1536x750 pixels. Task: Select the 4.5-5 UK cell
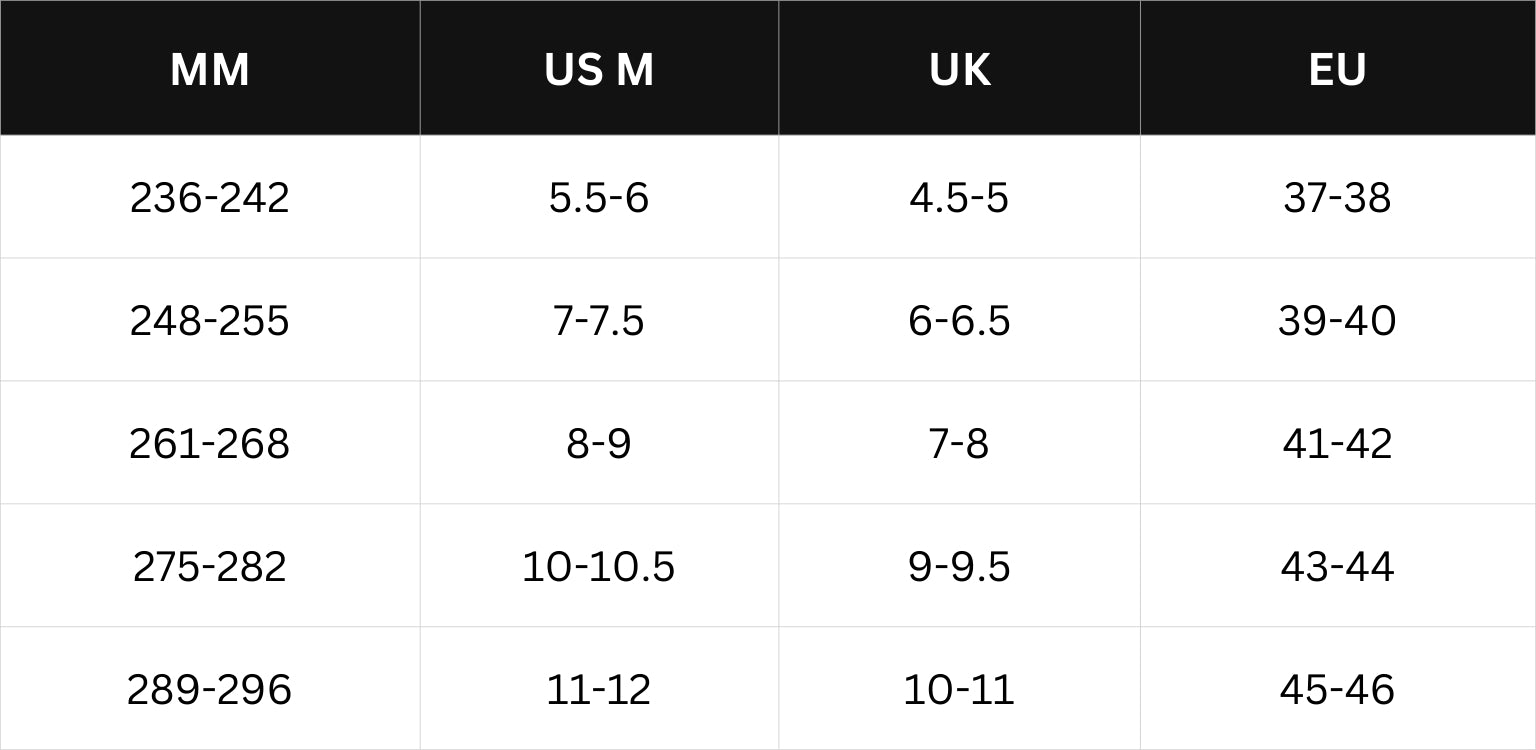point(959,197)
